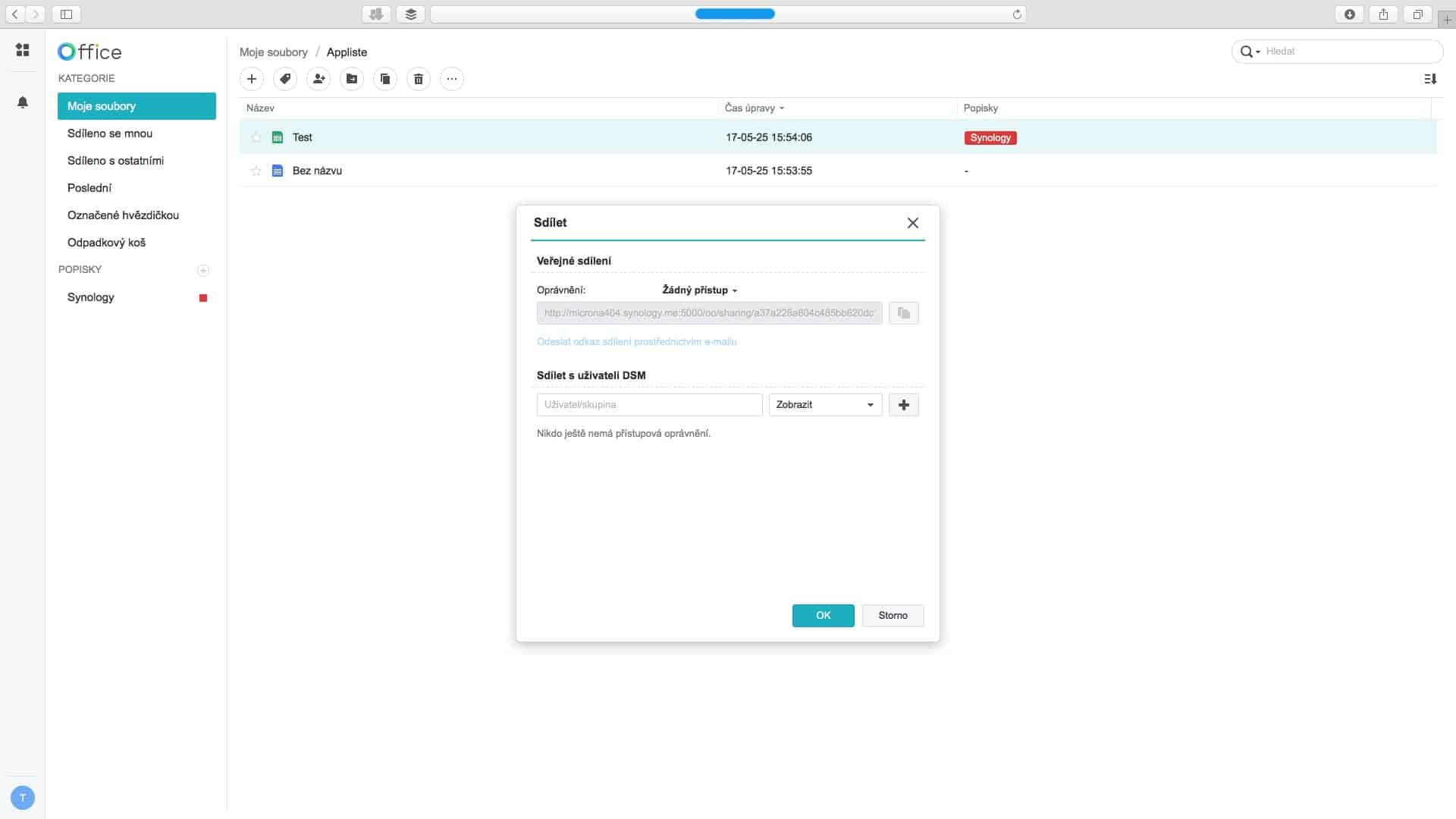Viewport: 1456px width, 819px height.
Task: Open Sdíleno se mnou category
Action: 110,133
